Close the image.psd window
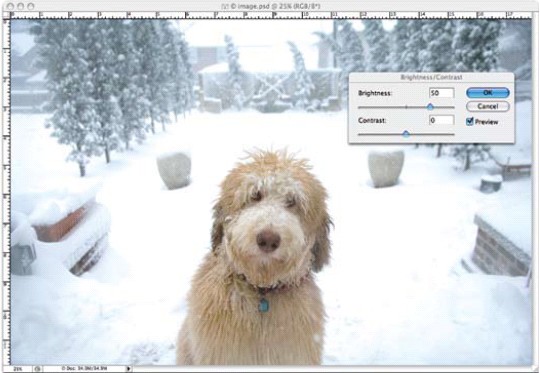This screenshot has height=373, width=540. click(x=10, y=6)
